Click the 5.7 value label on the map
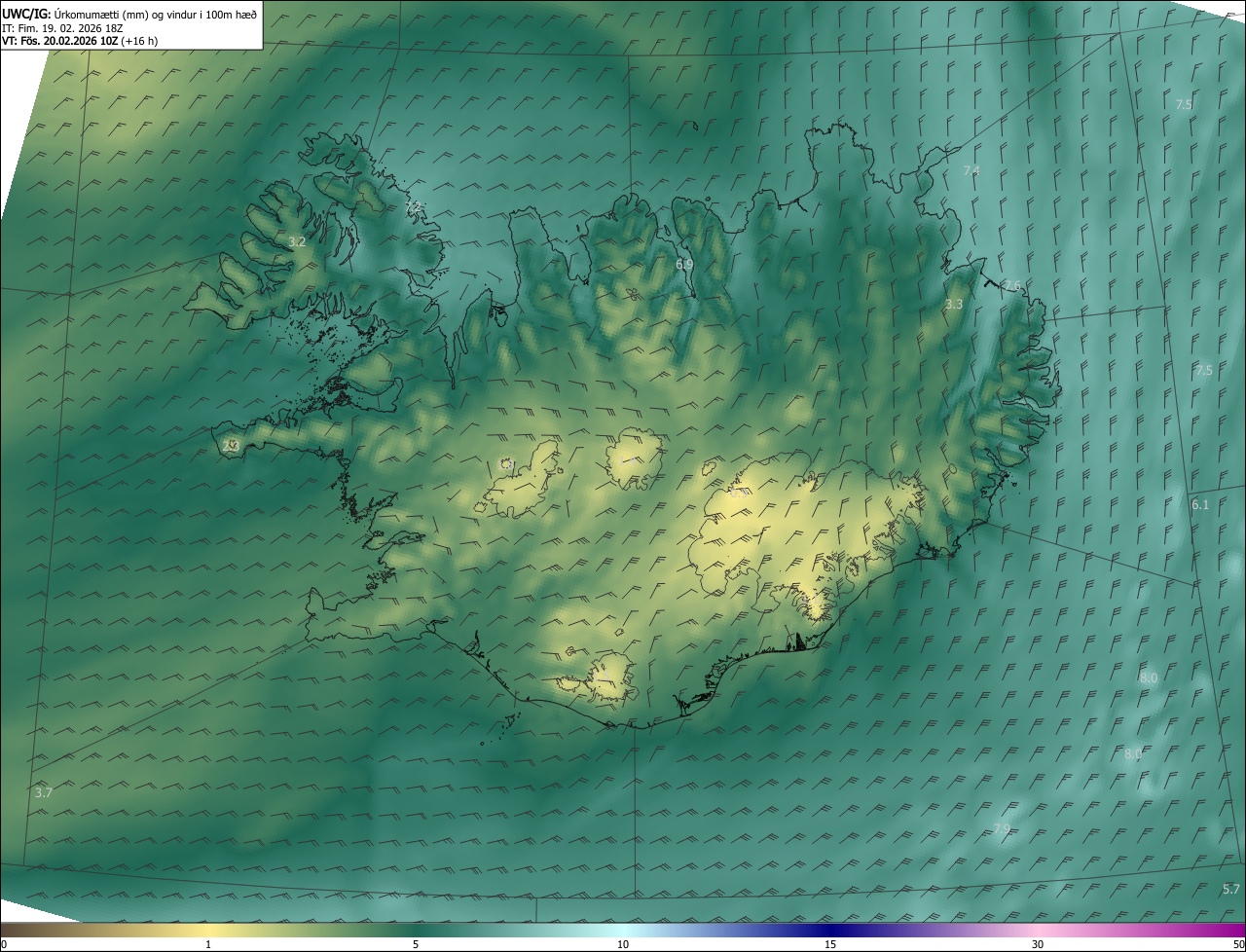The height and width of the screenshot is (952, 1246). pos(1231,889)
